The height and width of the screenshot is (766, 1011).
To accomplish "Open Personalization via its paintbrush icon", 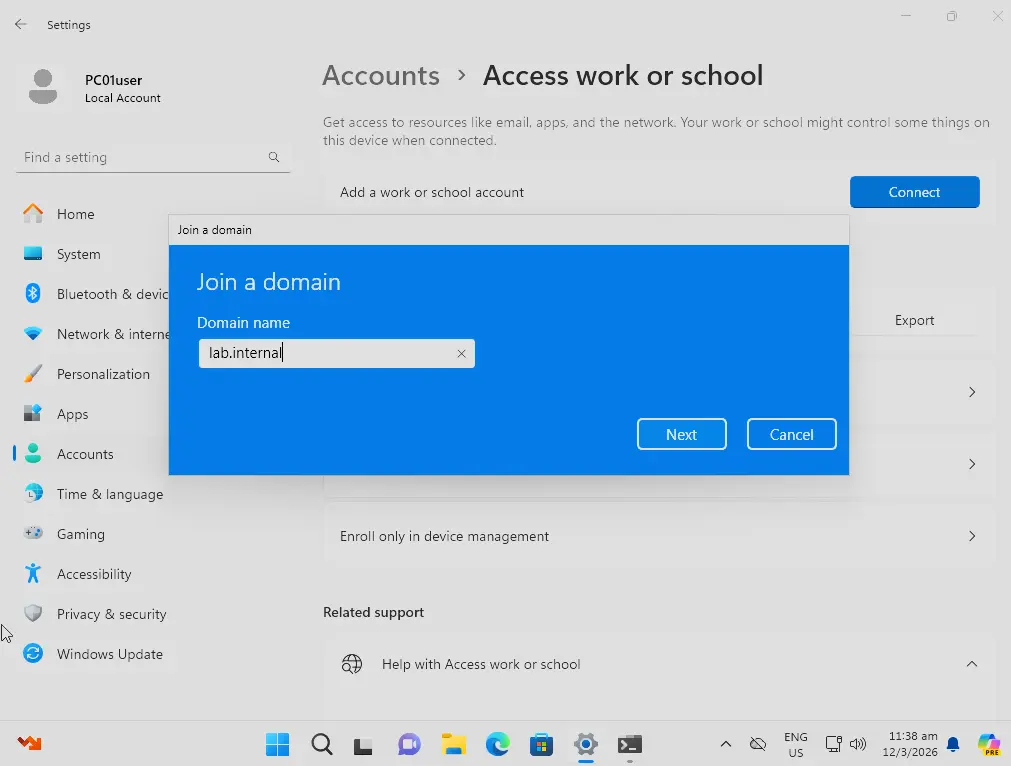I will pos(33,374).
